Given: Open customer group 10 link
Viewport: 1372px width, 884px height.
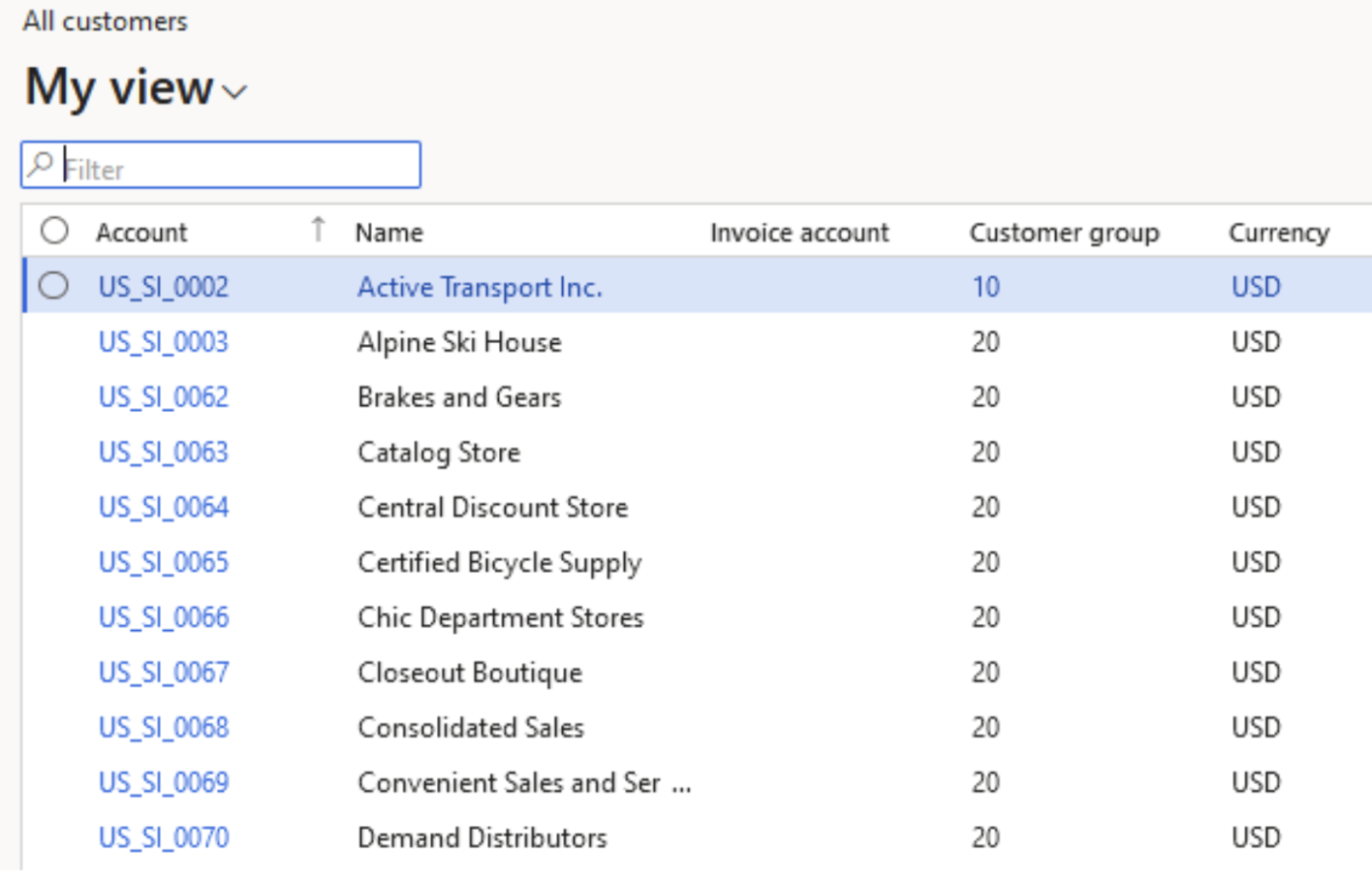Looking at the screenshot, I should coord(985,287).
